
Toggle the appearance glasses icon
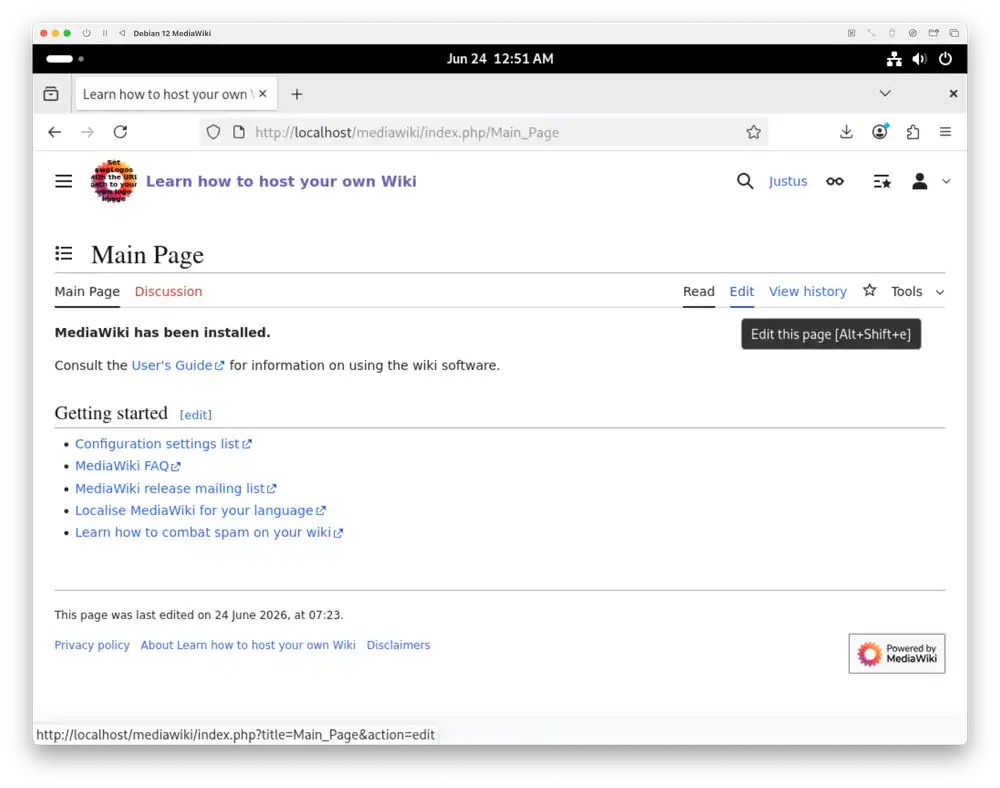pos(835,182)
